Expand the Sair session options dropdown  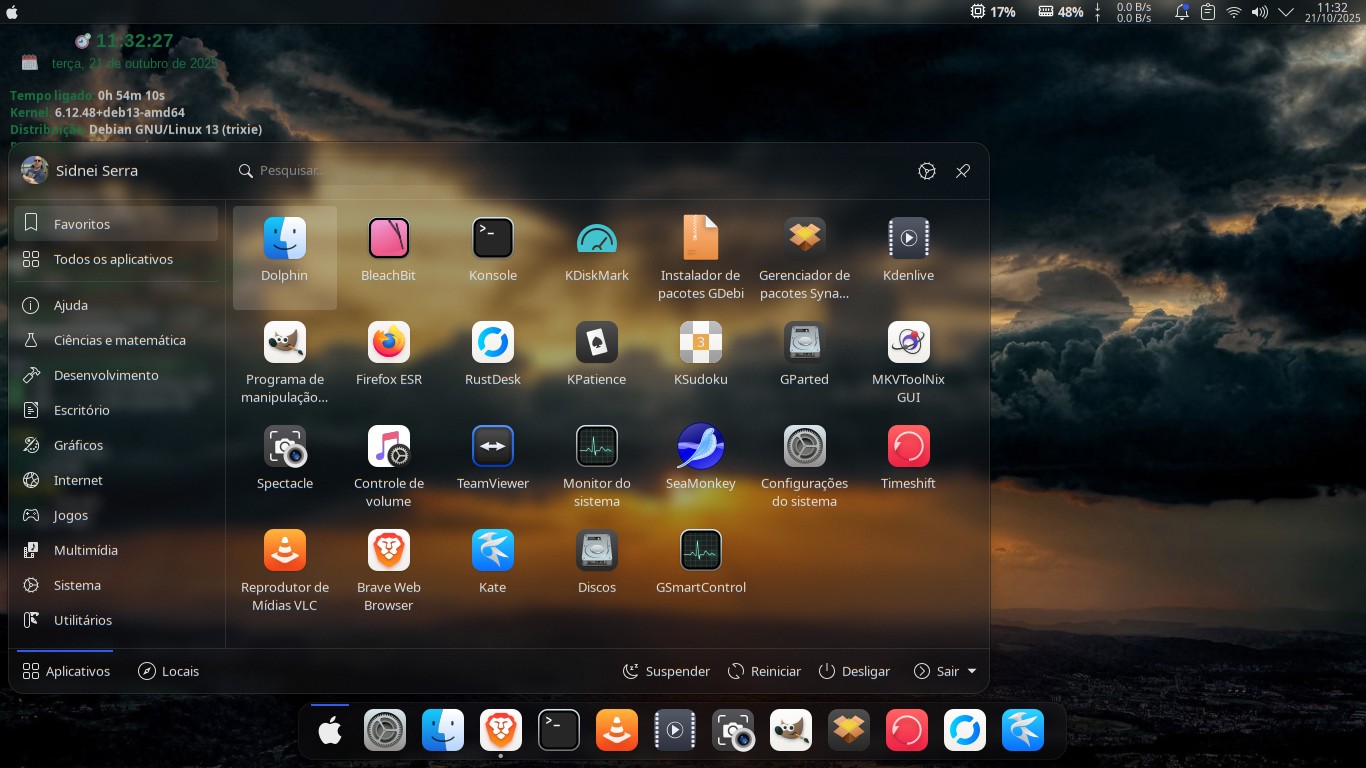[945, 671]
